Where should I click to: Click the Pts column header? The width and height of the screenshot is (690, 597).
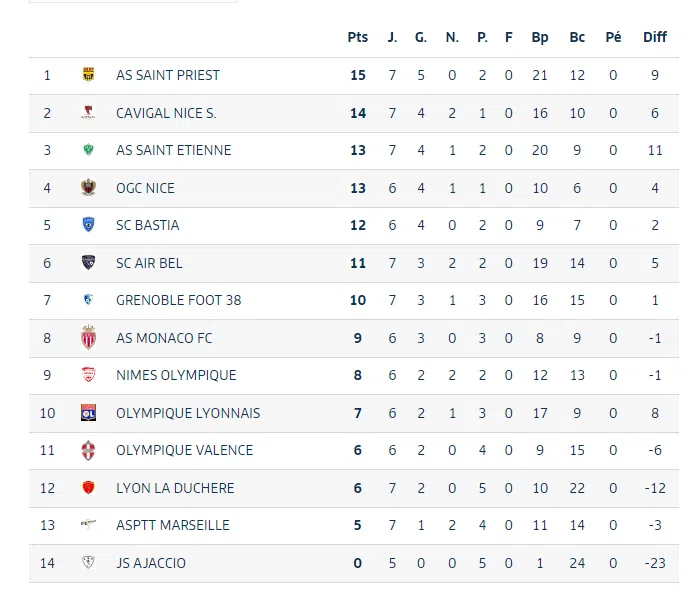[x=358, y=37]
